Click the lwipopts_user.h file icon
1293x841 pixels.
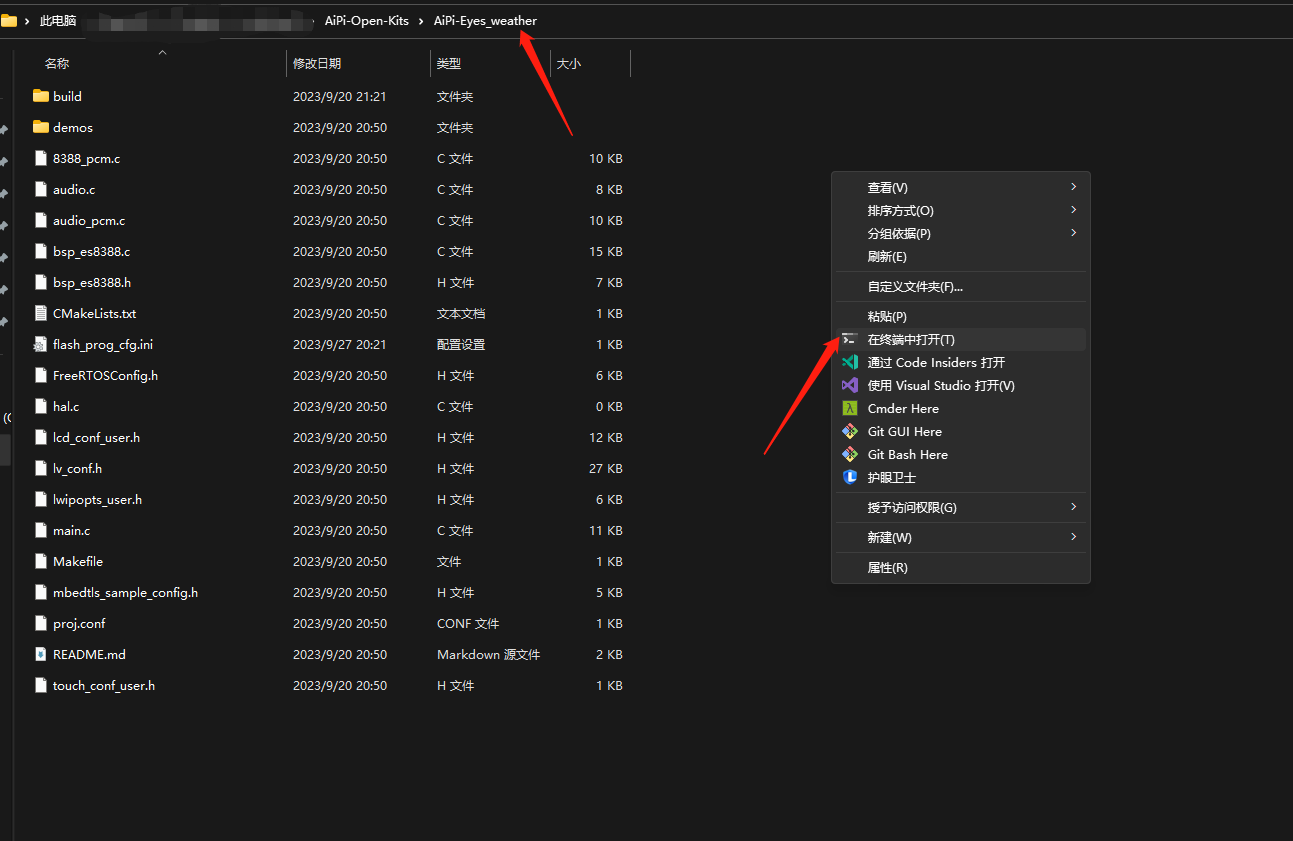pos(41,499)
